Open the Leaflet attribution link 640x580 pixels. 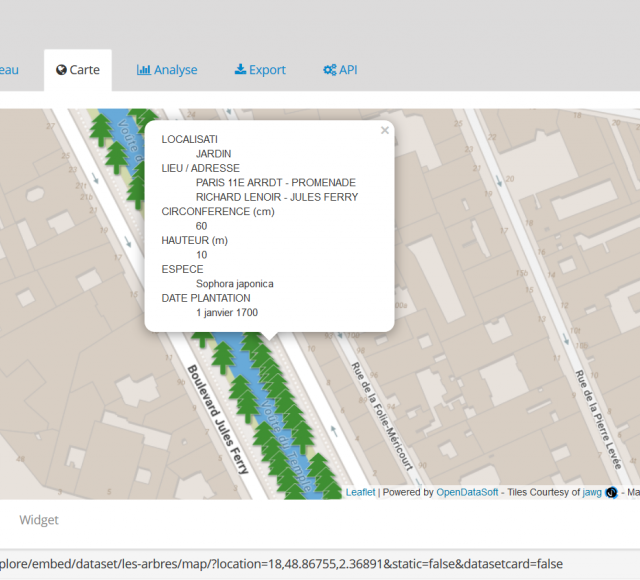(x=360, y=492)
